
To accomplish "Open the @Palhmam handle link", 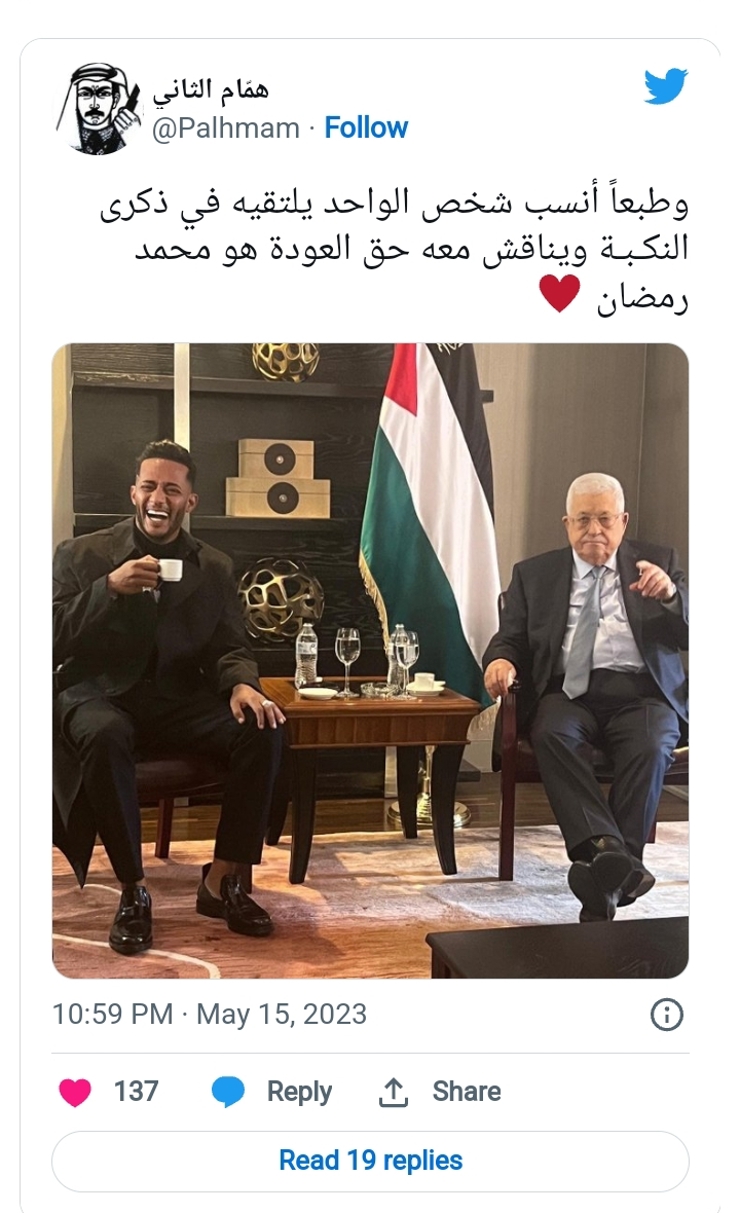I will point(225,128).
